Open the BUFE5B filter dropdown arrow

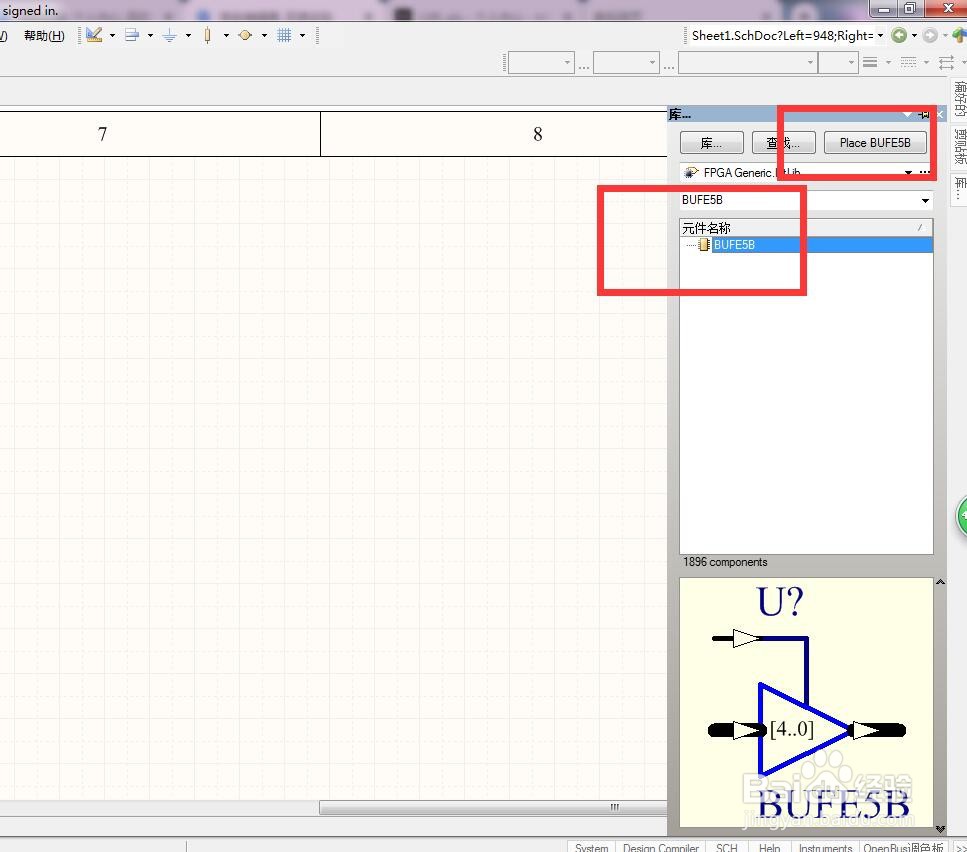[925, 200]
